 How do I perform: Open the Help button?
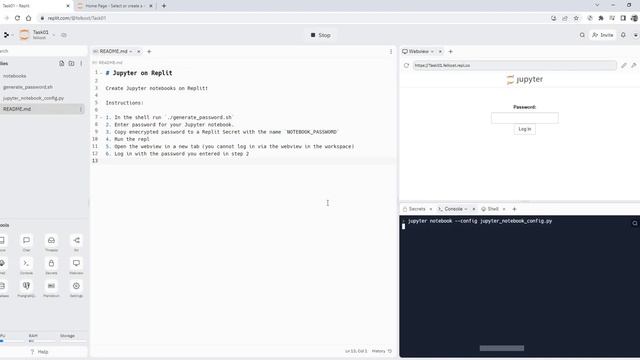(40, 352)
